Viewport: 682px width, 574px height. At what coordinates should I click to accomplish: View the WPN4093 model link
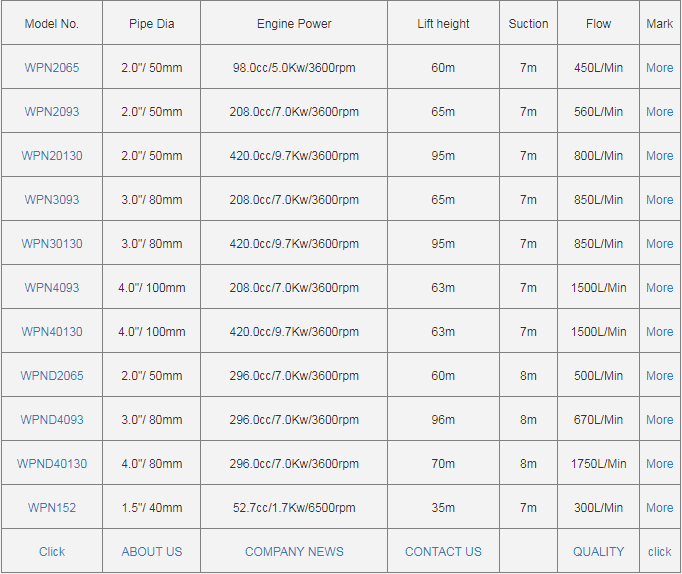[x=52, y=288]
